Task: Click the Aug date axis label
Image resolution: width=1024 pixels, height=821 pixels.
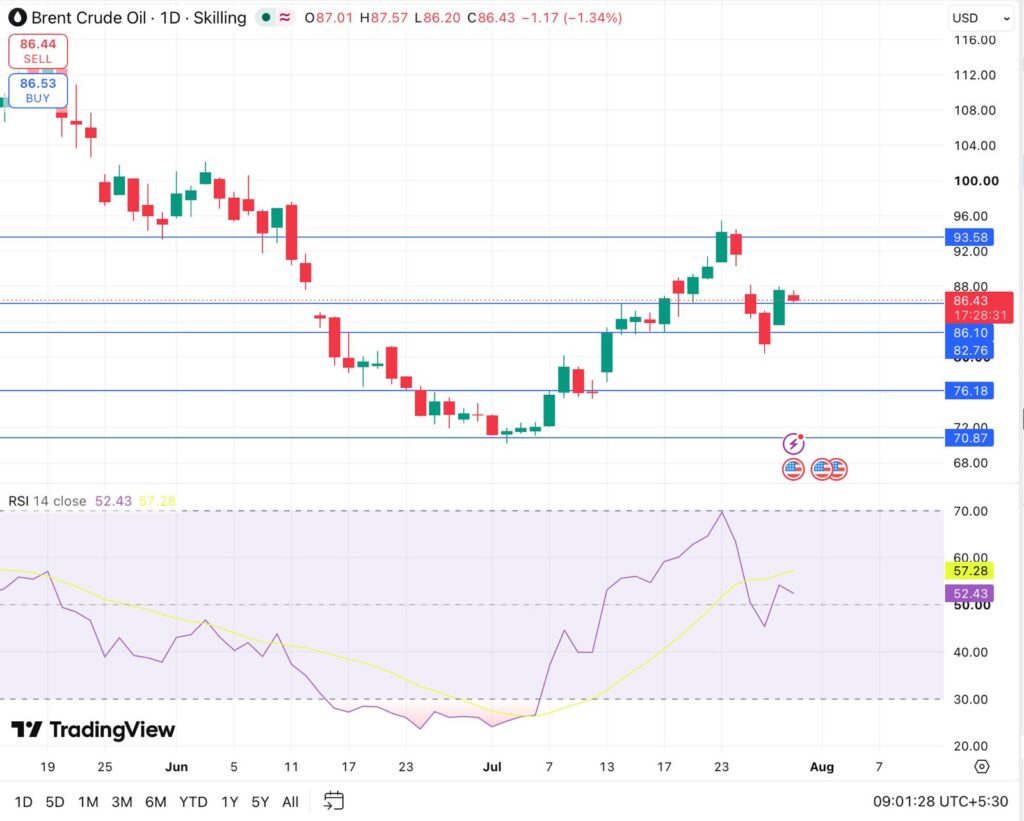Action: pos(822,767)
